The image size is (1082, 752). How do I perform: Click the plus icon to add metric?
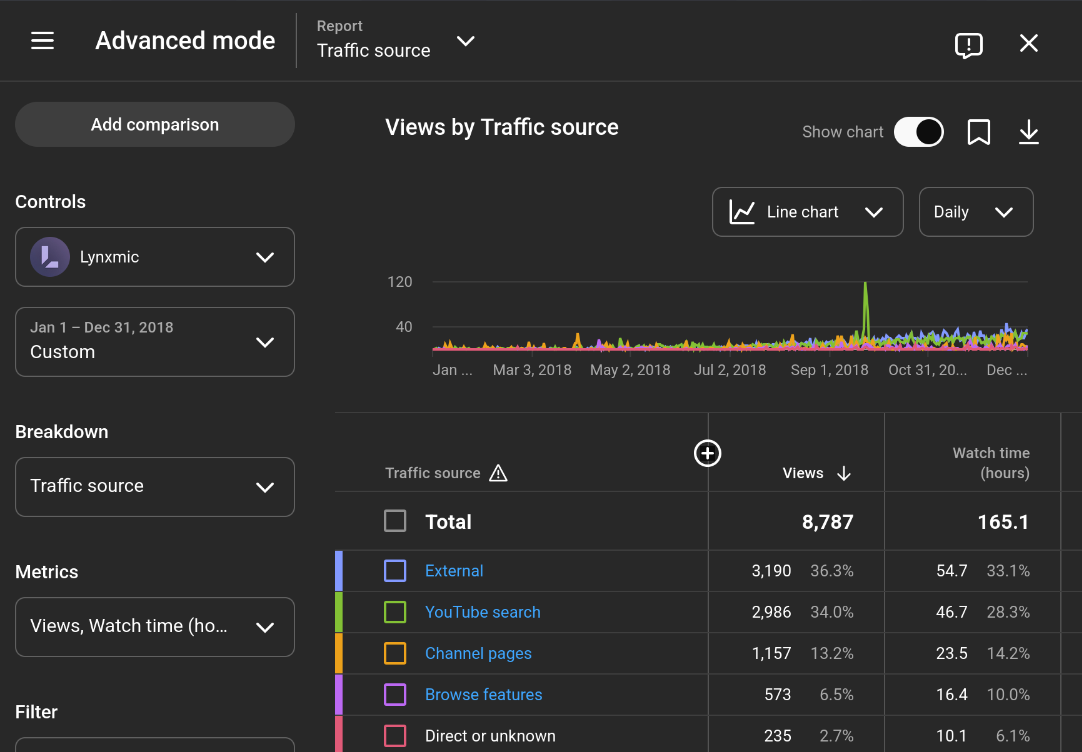coord(707,453)
